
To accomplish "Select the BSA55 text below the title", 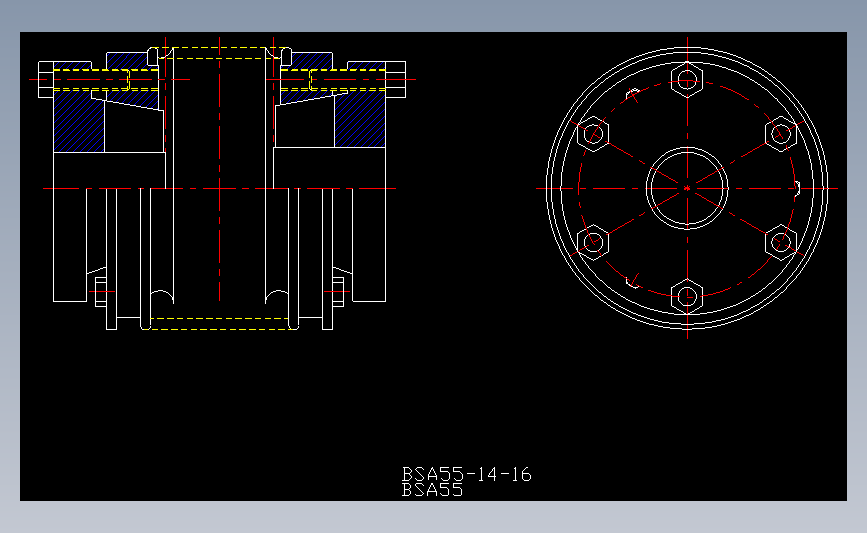I will click(432, 490).
